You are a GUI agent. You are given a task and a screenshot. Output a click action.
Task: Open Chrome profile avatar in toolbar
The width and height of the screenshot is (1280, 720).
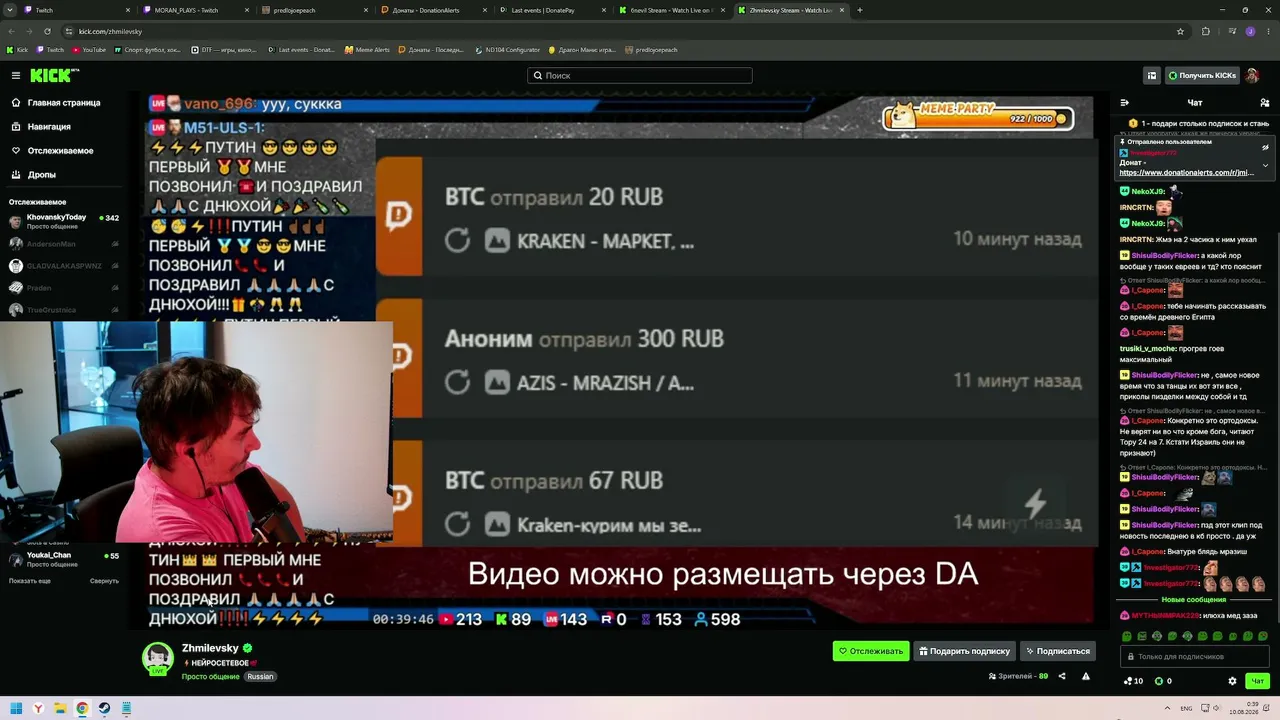coord(1250,31)
